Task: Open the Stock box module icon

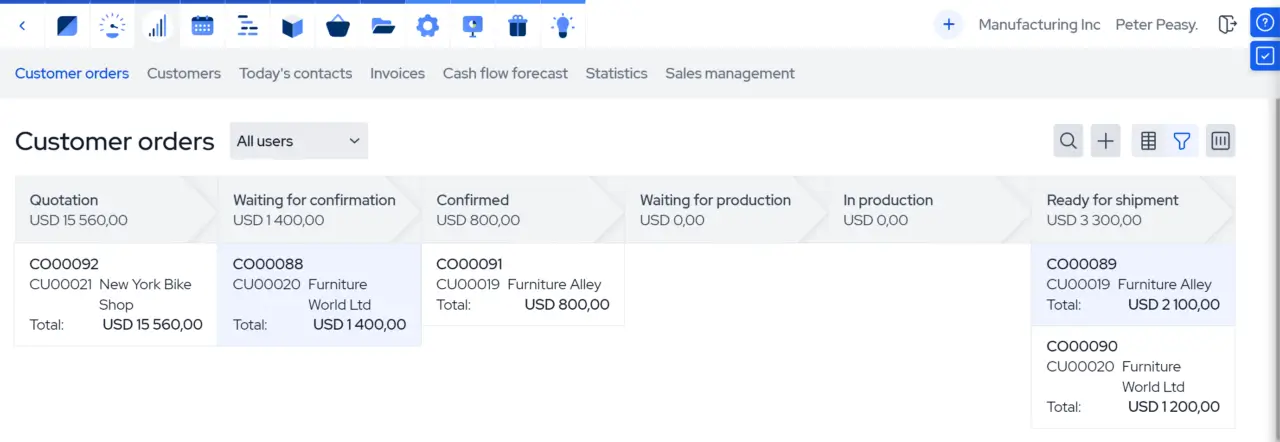Action: tap(292, 26)
